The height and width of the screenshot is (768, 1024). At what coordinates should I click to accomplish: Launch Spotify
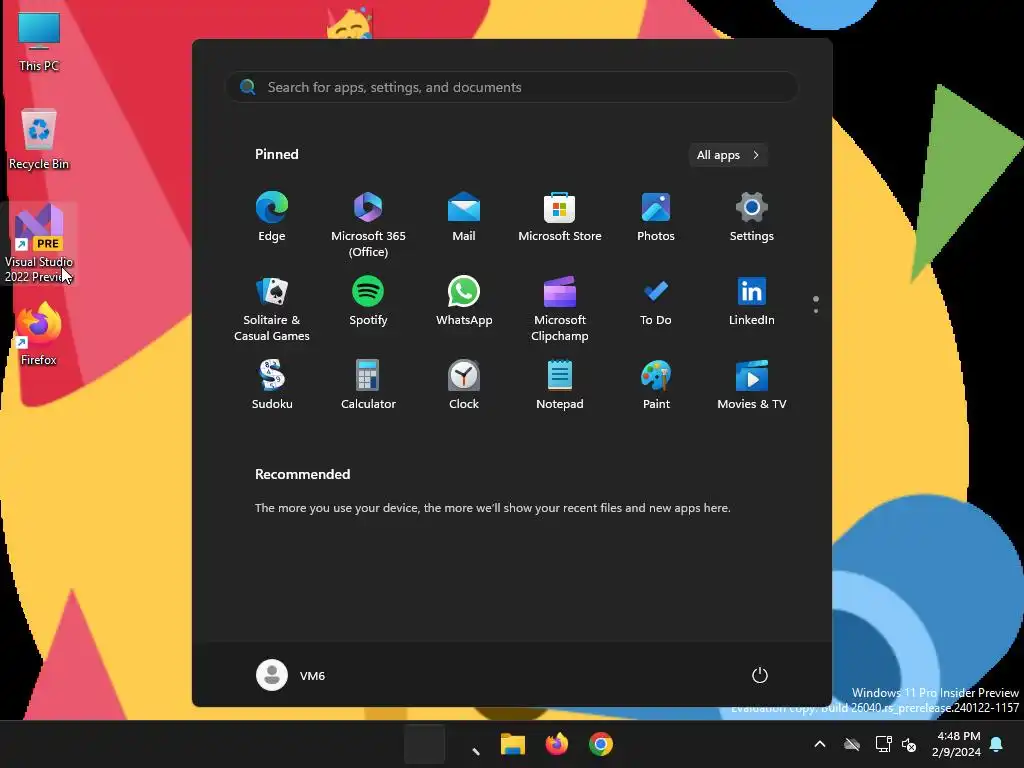tap(368, 302)
